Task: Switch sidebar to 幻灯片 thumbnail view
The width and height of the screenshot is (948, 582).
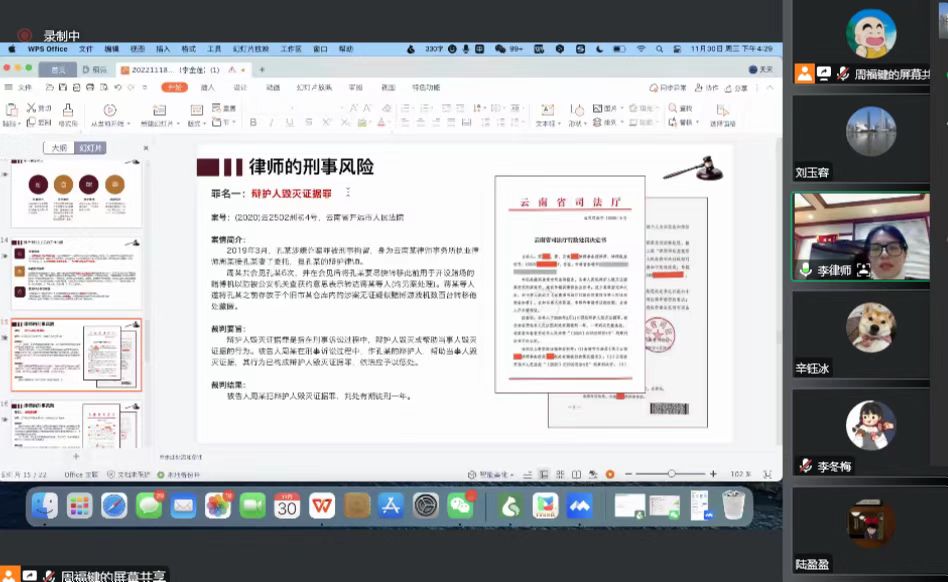Action: point(90,148)
